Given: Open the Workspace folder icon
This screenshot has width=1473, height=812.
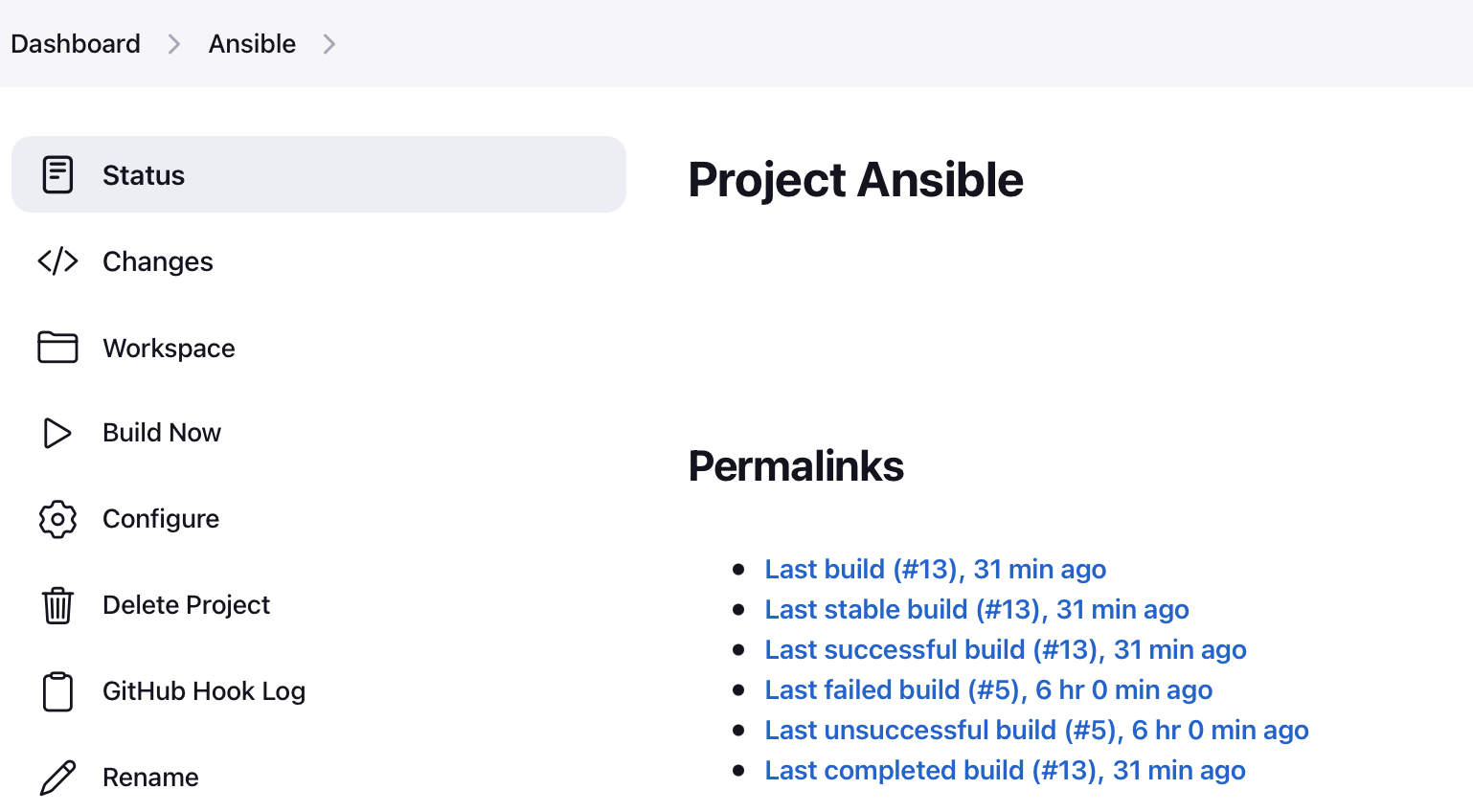Looking at the screenshot, I should [57, 347].
